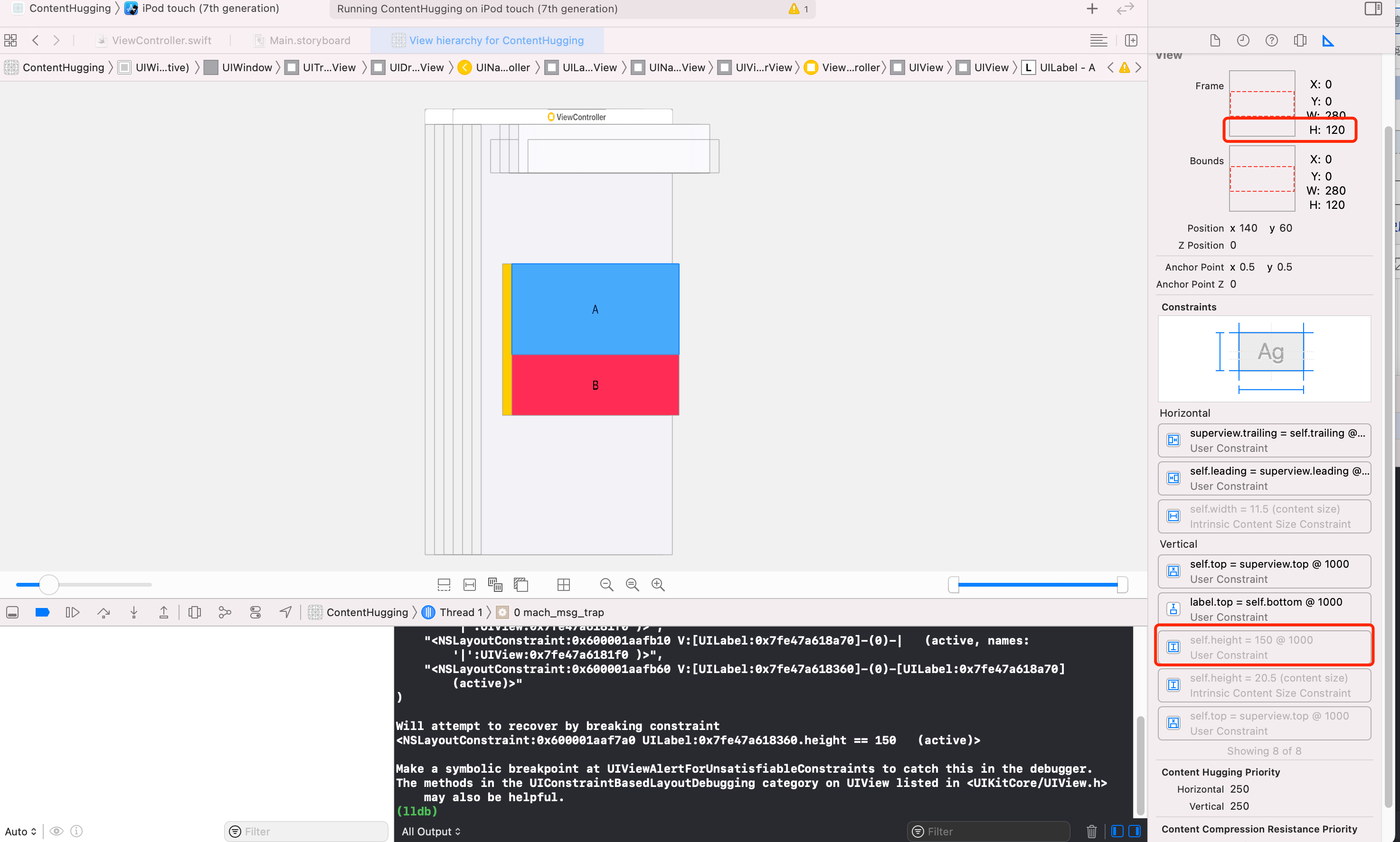Screen dimensions: 1400x842
Task: Switch to ViewController.swift tab
Action: coord(161,40)
